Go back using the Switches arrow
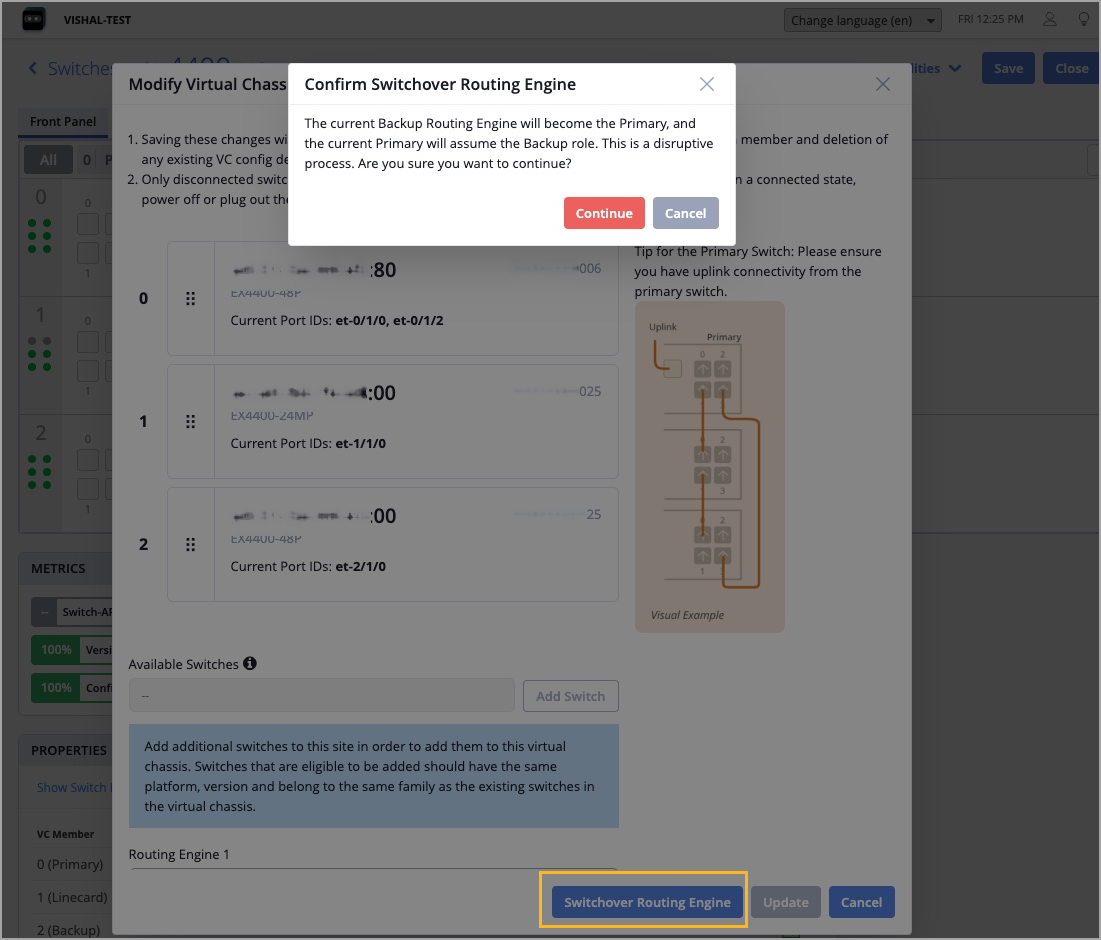 pyautogui.click(x=33, y=68)
